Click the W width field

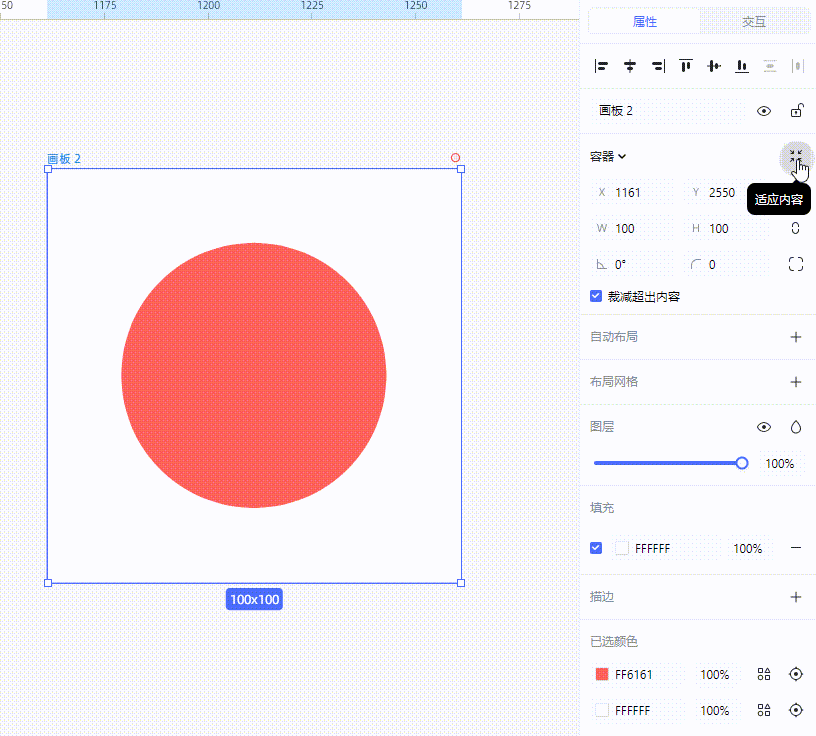(x=633, y=229)
